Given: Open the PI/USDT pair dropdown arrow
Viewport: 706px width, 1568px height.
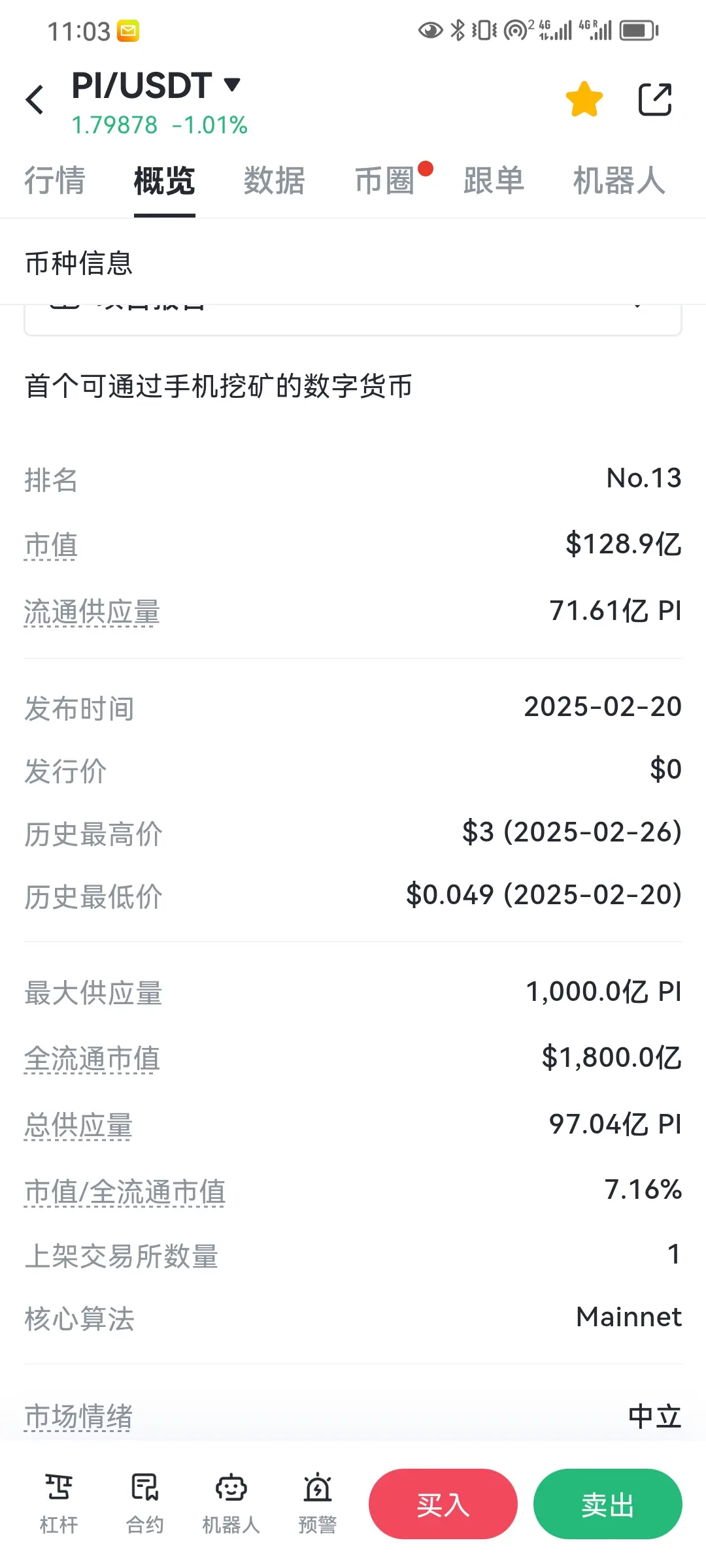Looking at the screenshot, I should pos(232,84).
